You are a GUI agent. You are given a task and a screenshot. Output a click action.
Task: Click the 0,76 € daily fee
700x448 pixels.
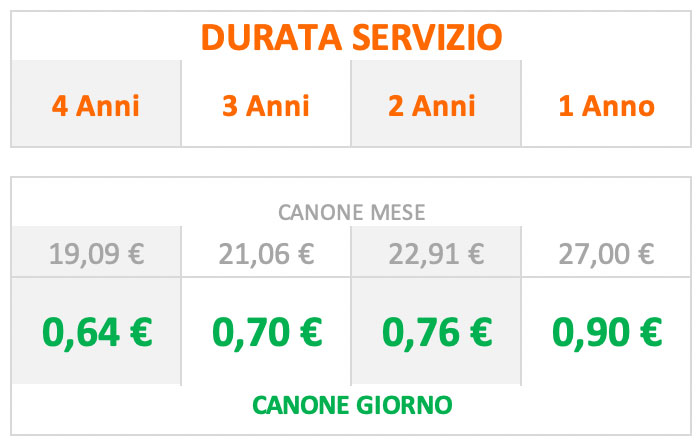pyautogui.click(x=437, y=333)
